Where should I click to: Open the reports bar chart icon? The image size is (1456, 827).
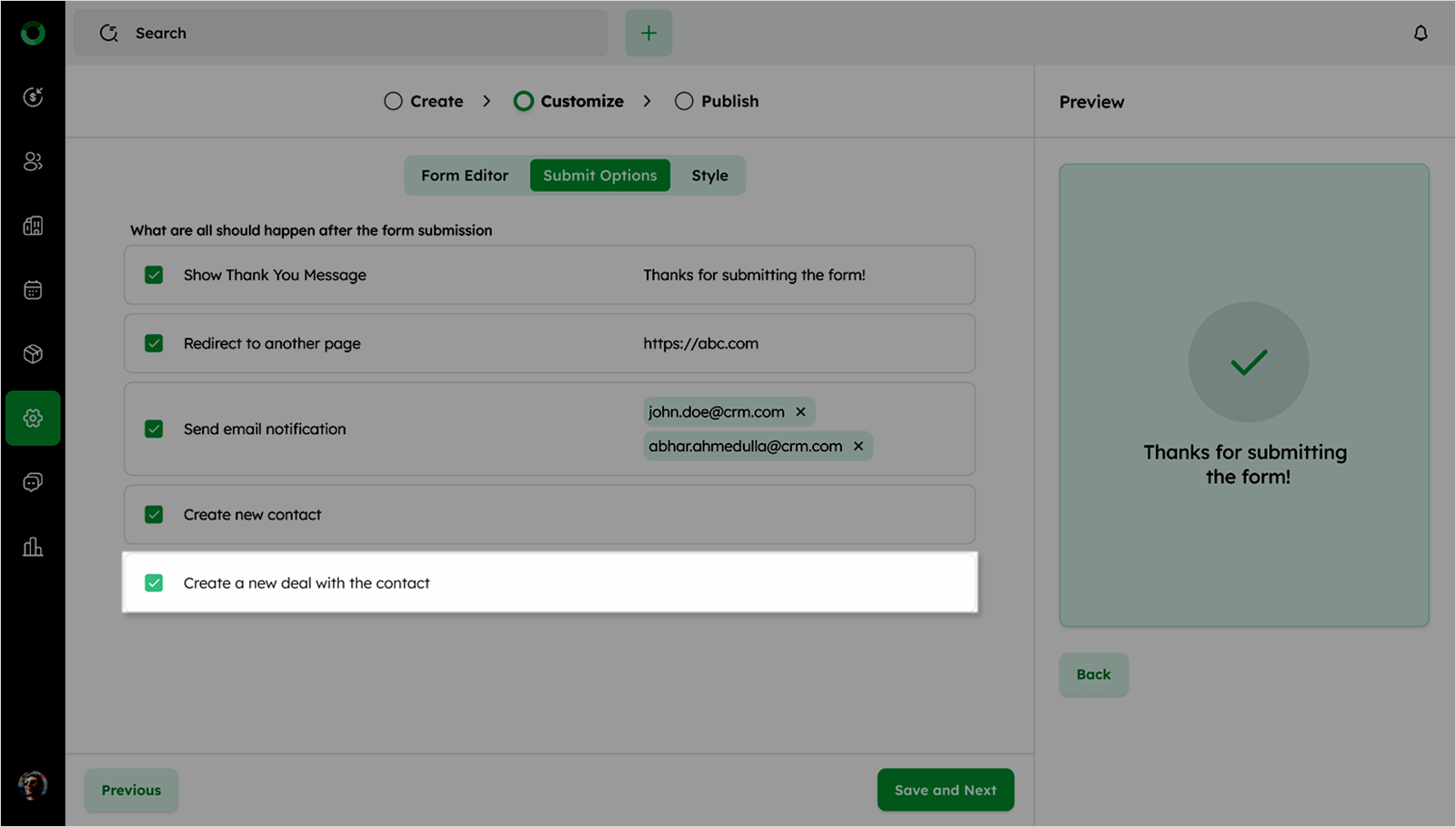(x=33, y=547)
